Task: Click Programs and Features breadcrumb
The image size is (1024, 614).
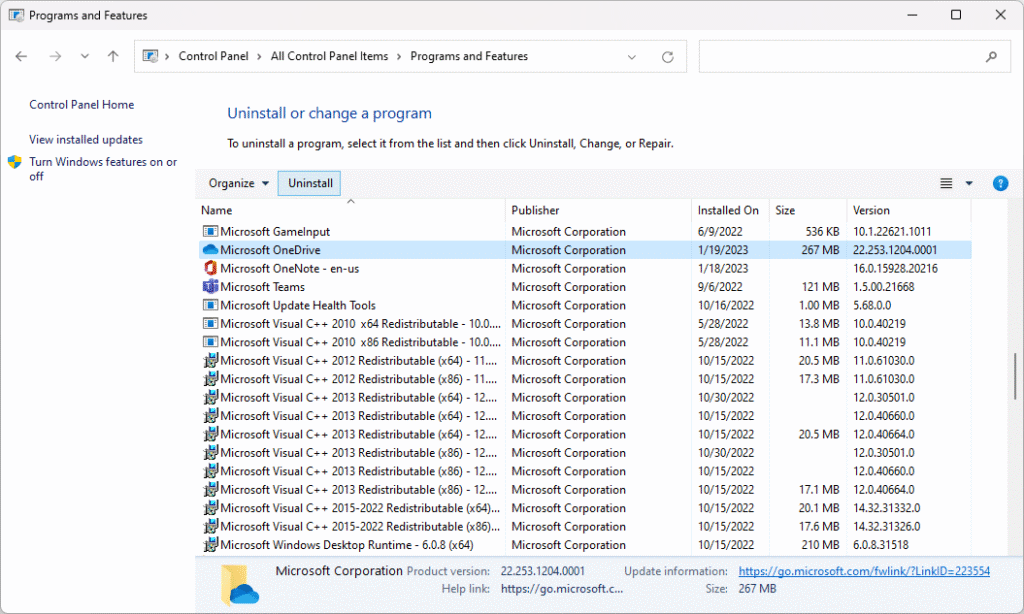Action: pyautogui.click(x=469, y=56)
